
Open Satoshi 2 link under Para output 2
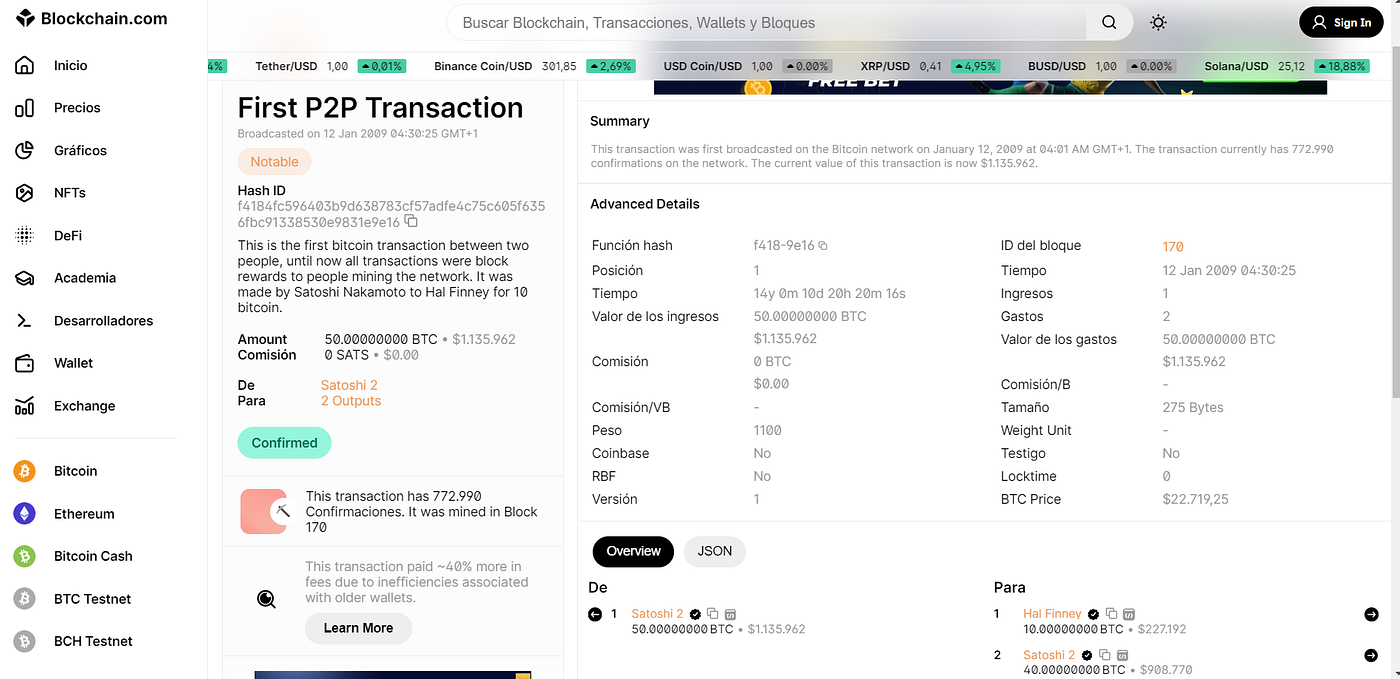(1049, 655)
